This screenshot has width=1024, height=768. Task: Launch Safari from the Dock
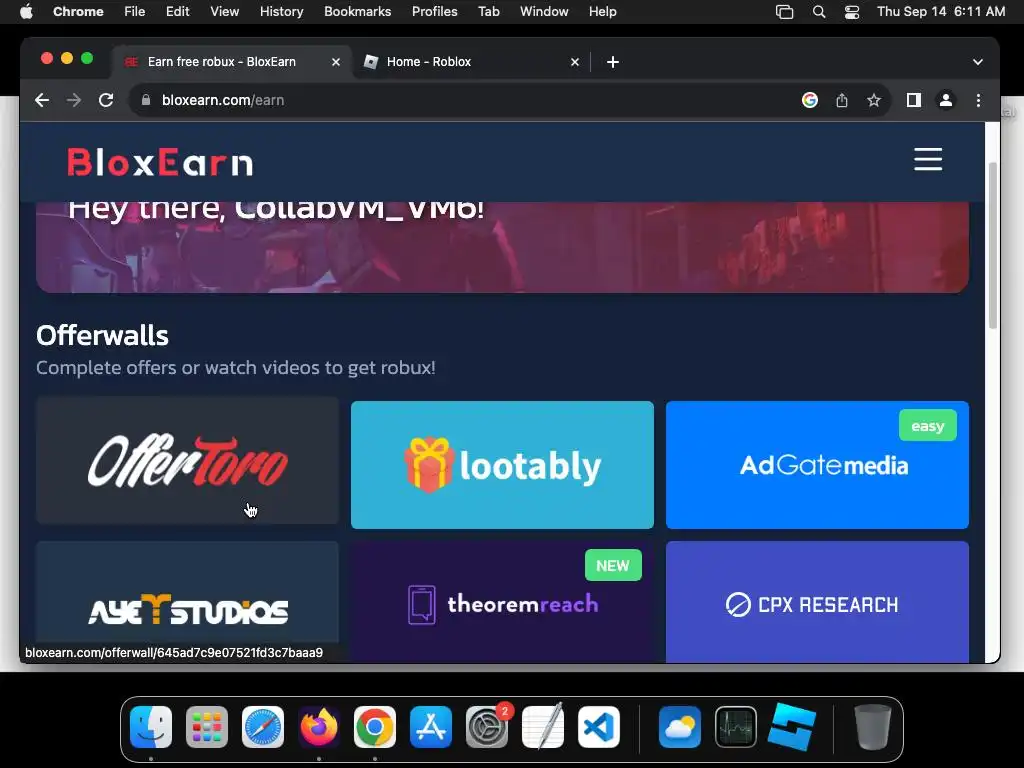[x=263, y=726]
